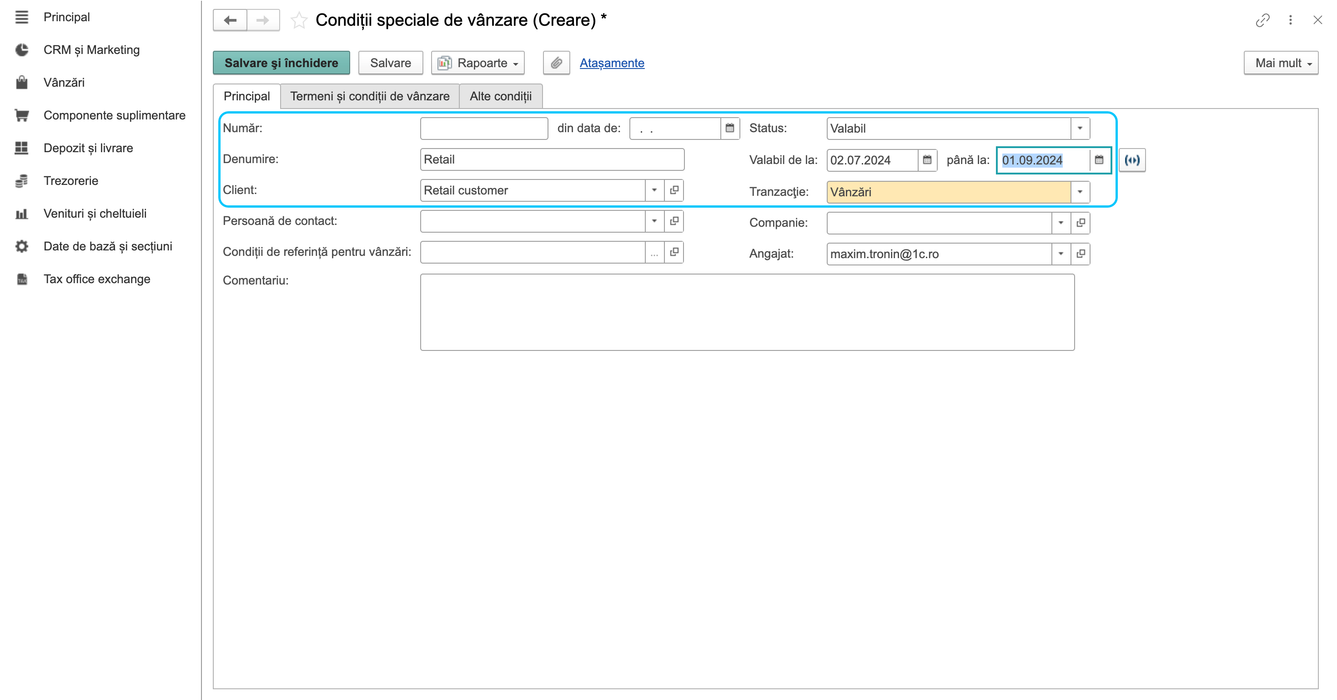Expand the Angajat dropdown
Image resolution: width=1337 pixels, height=700 pixels.
[x=1061, y=254]
